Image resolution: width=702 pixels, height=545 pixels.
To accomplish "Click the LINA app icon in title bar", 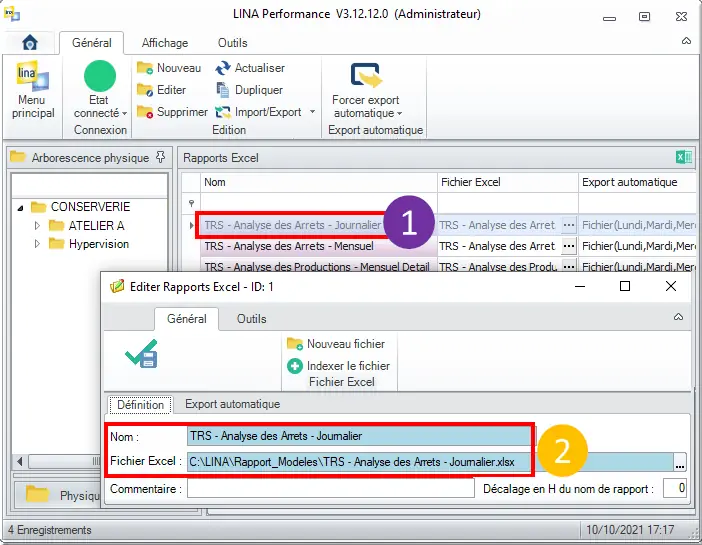I will pos(12,14).
